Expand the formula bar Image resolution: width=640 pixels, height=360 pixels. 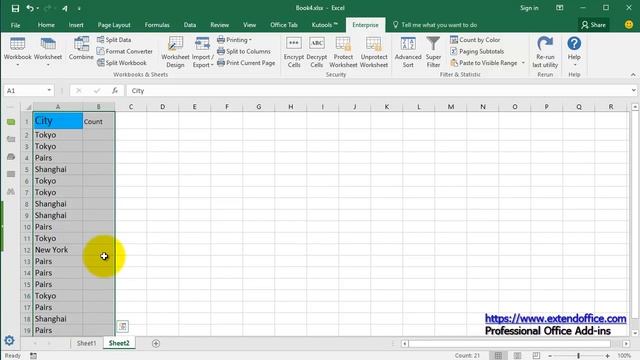pos(633,91)
